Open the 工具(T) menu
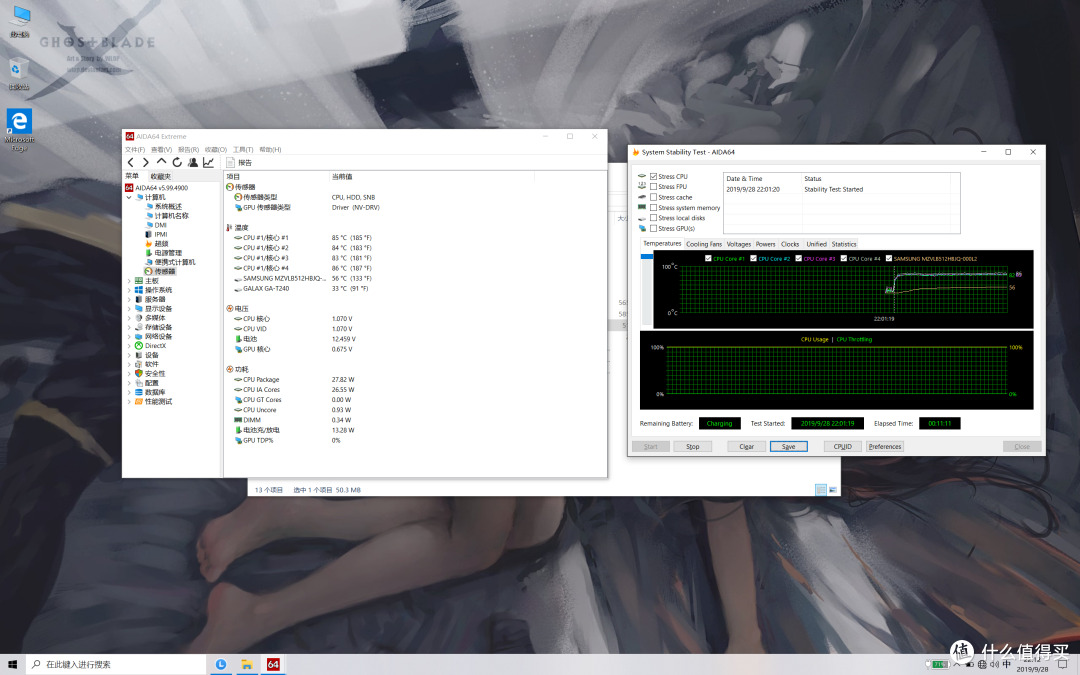This screenshot has width=1080, height=675. point(243,149)
